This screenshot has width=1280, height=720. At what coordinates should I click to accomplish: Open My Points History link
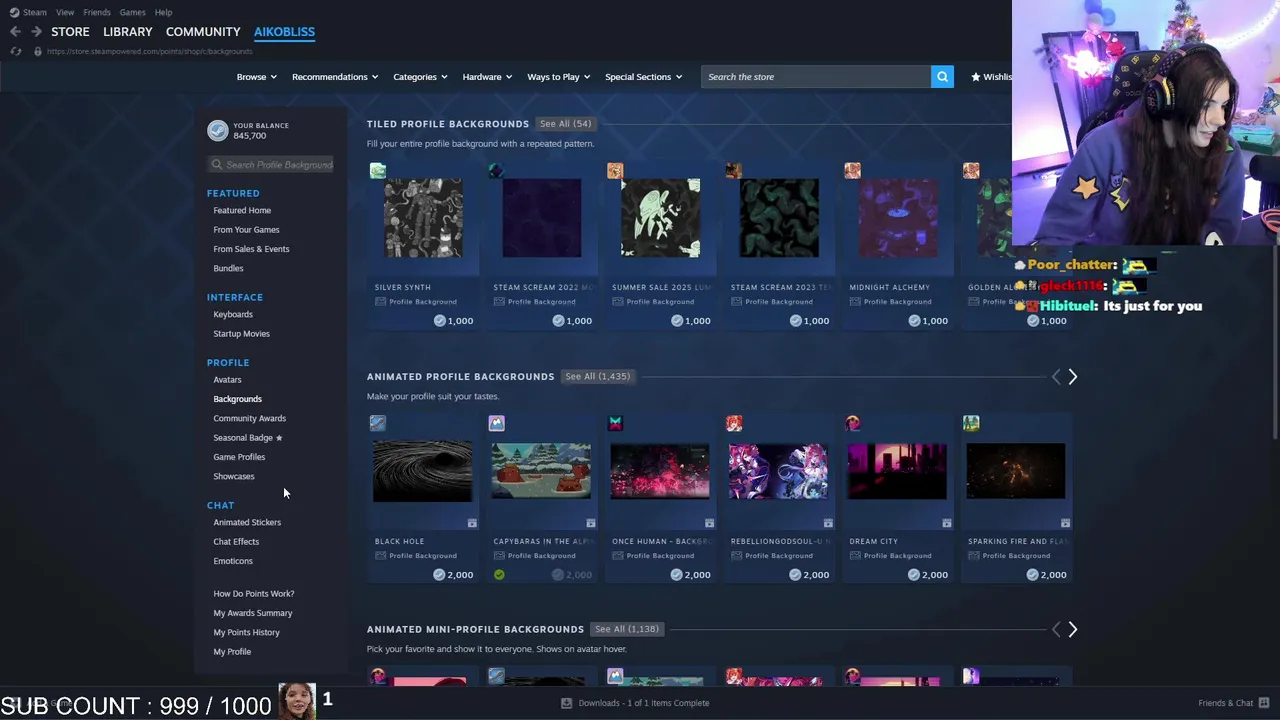tap(246, 633)
